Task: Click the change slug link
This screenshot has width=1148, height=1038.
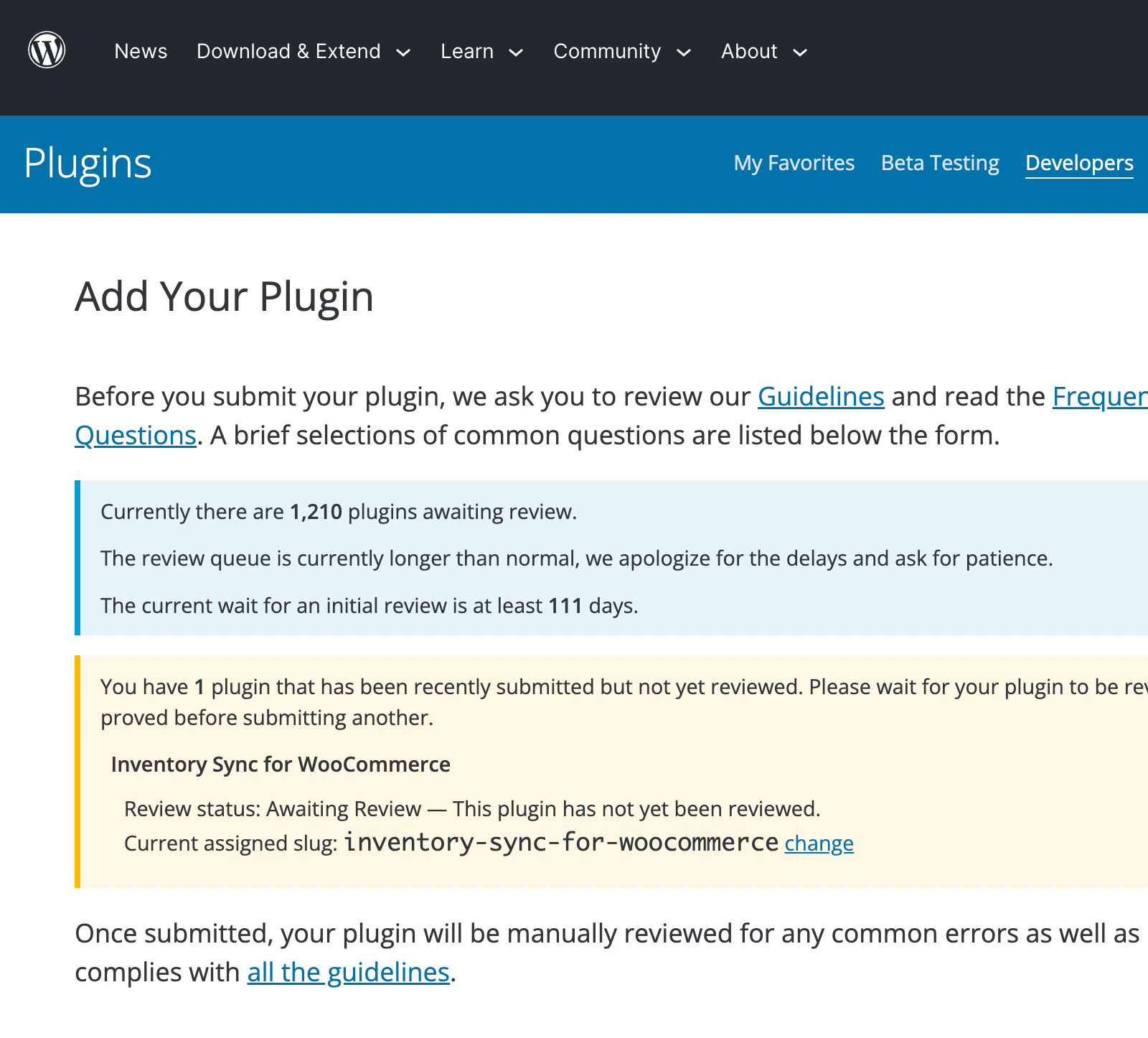Action: (819, 843)
